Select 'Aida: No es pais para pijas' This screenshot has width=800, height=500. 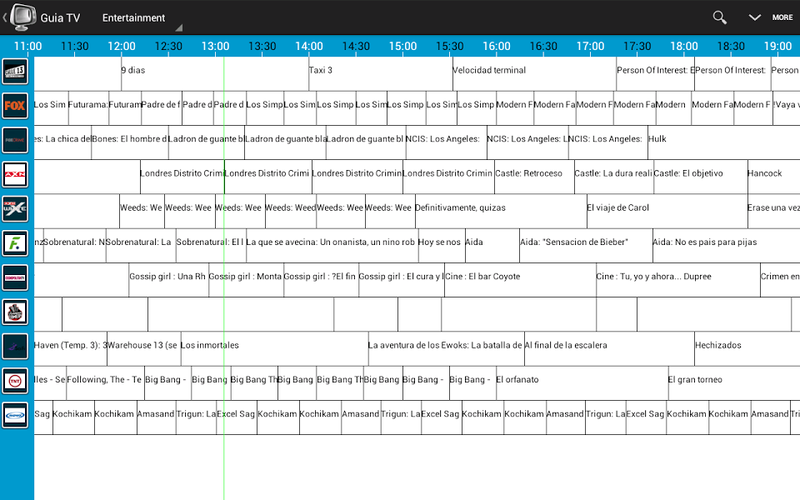(726, 245)
